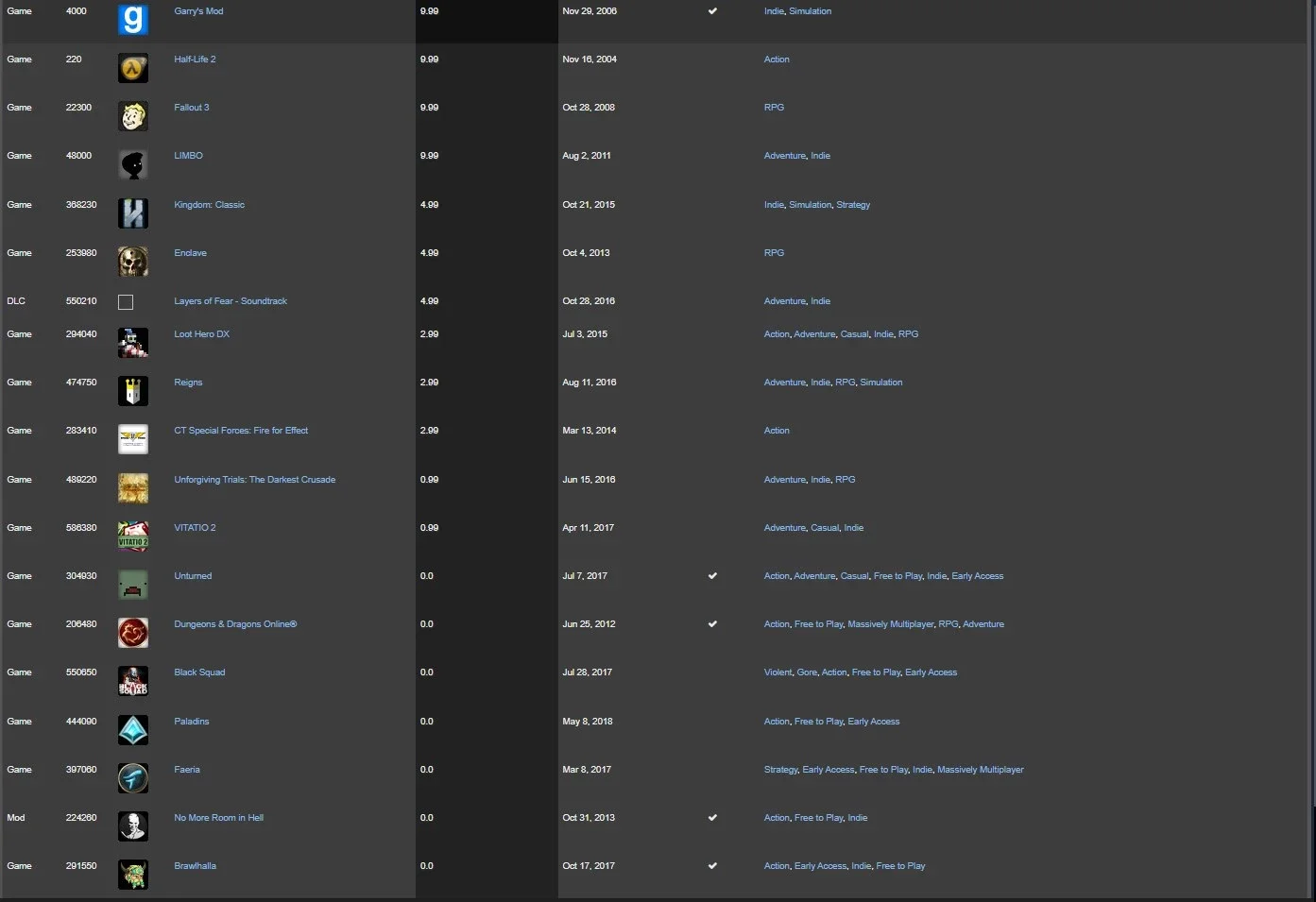Viewport: 1316px width, 902px height.
Task: Click the Dungeons & Dragons Online red icon
Action: click(x=133, y=633)
